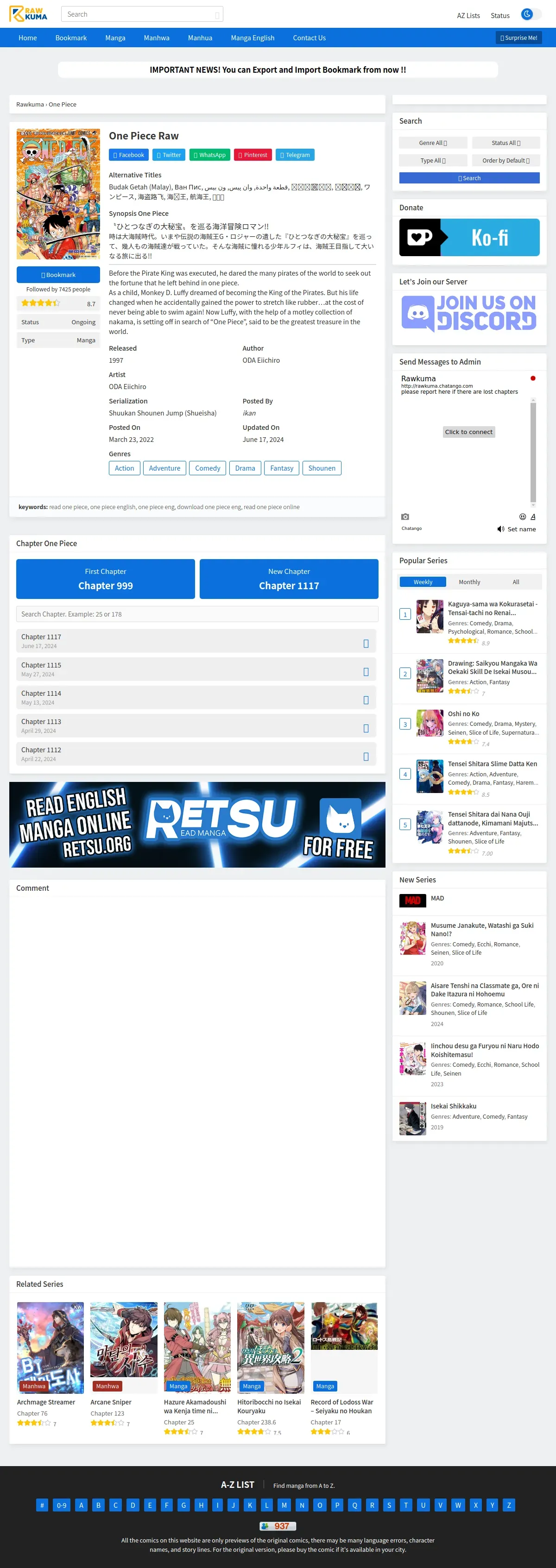Open Action genre tag
The image size is (556, 1568).
click(x=124, y=468)
